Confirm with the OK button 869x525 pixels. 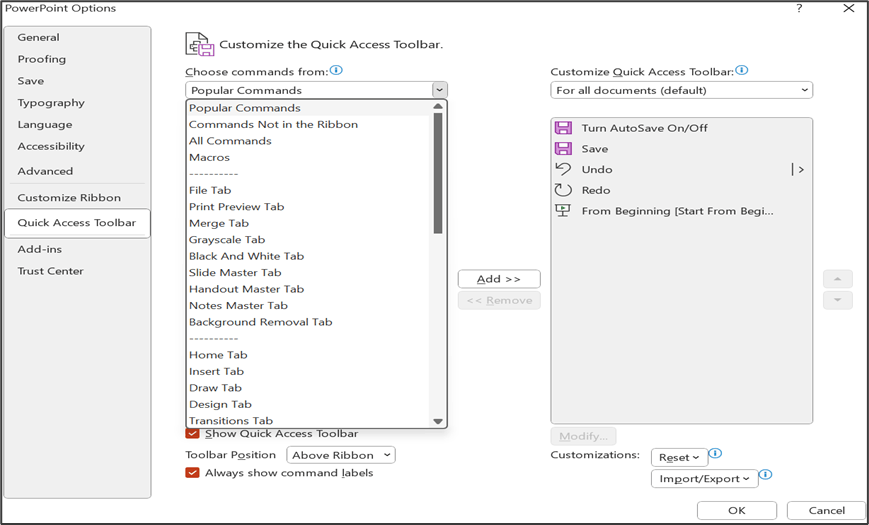[x=737, y=510]
